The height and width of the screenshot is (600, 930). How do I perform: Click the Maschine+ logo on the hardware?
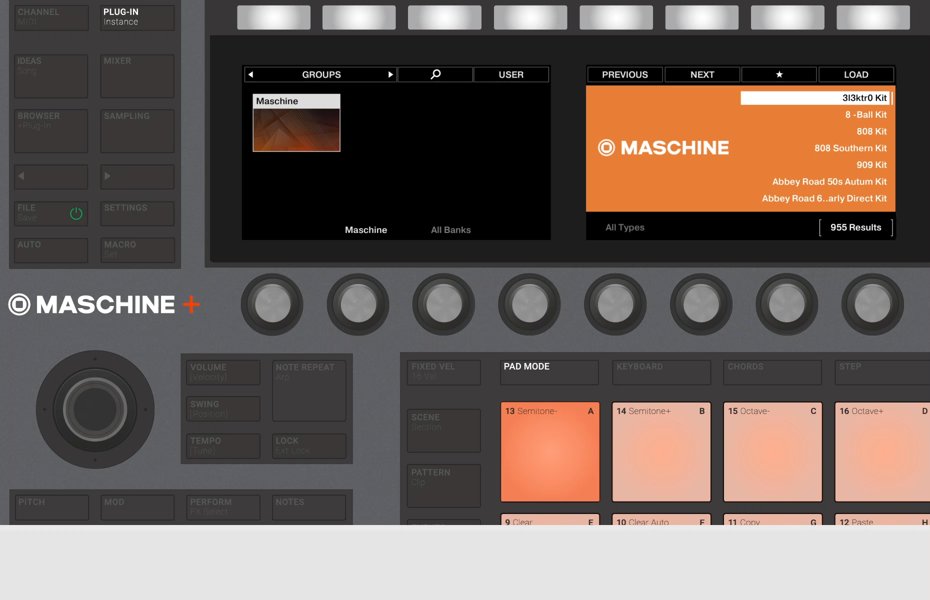[105, 305]
